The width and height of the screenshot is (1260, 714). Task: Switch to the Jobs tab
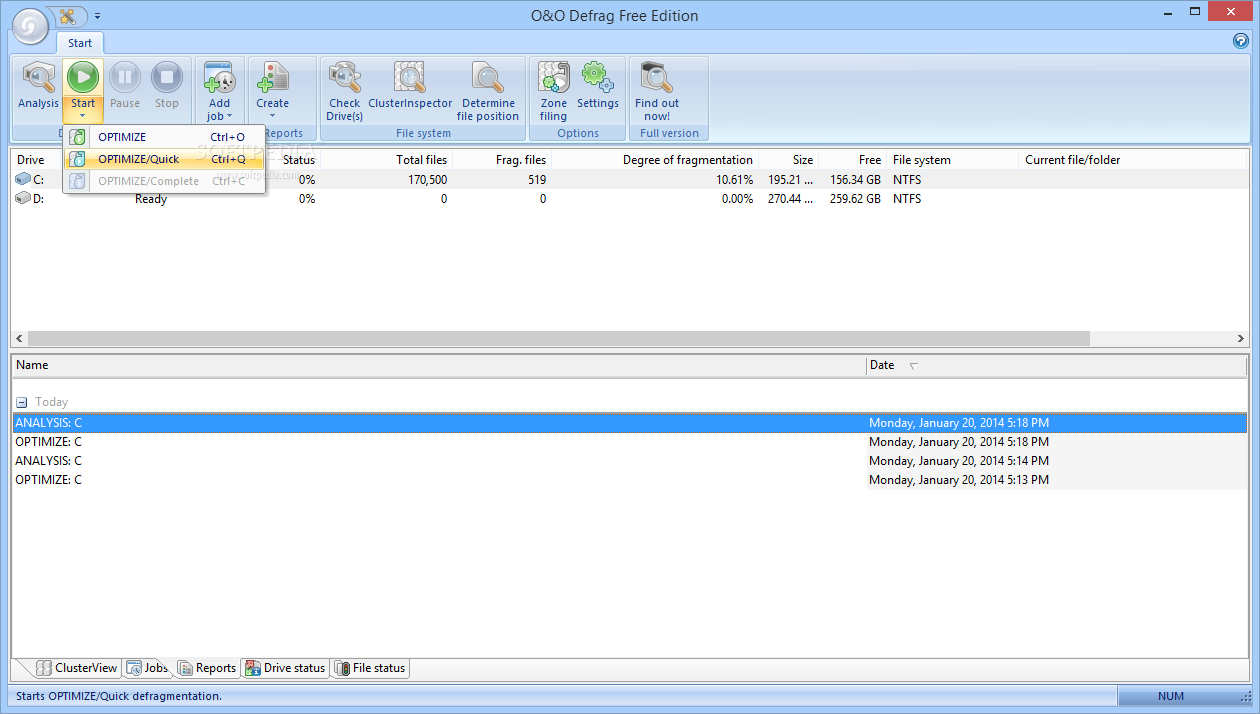coord(147,668)
